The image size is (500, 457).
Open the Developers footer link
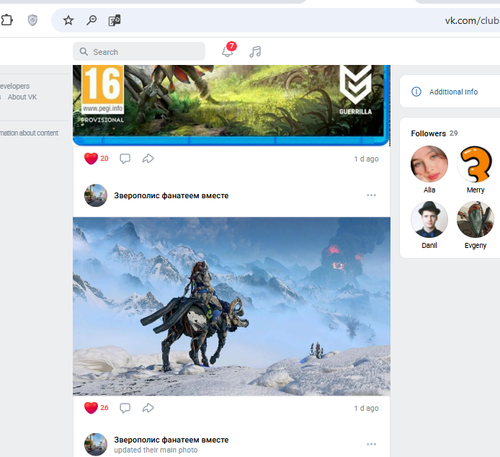[x=15, y=86]
